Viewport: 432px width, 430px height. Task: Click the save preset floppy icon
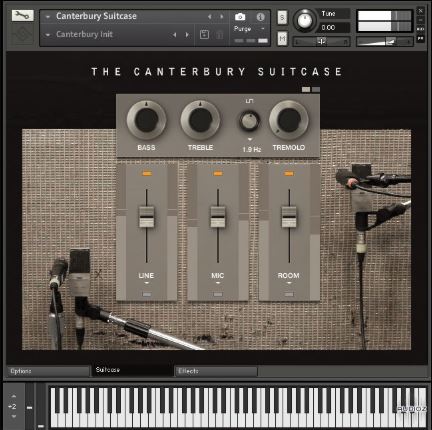(204, 35)
